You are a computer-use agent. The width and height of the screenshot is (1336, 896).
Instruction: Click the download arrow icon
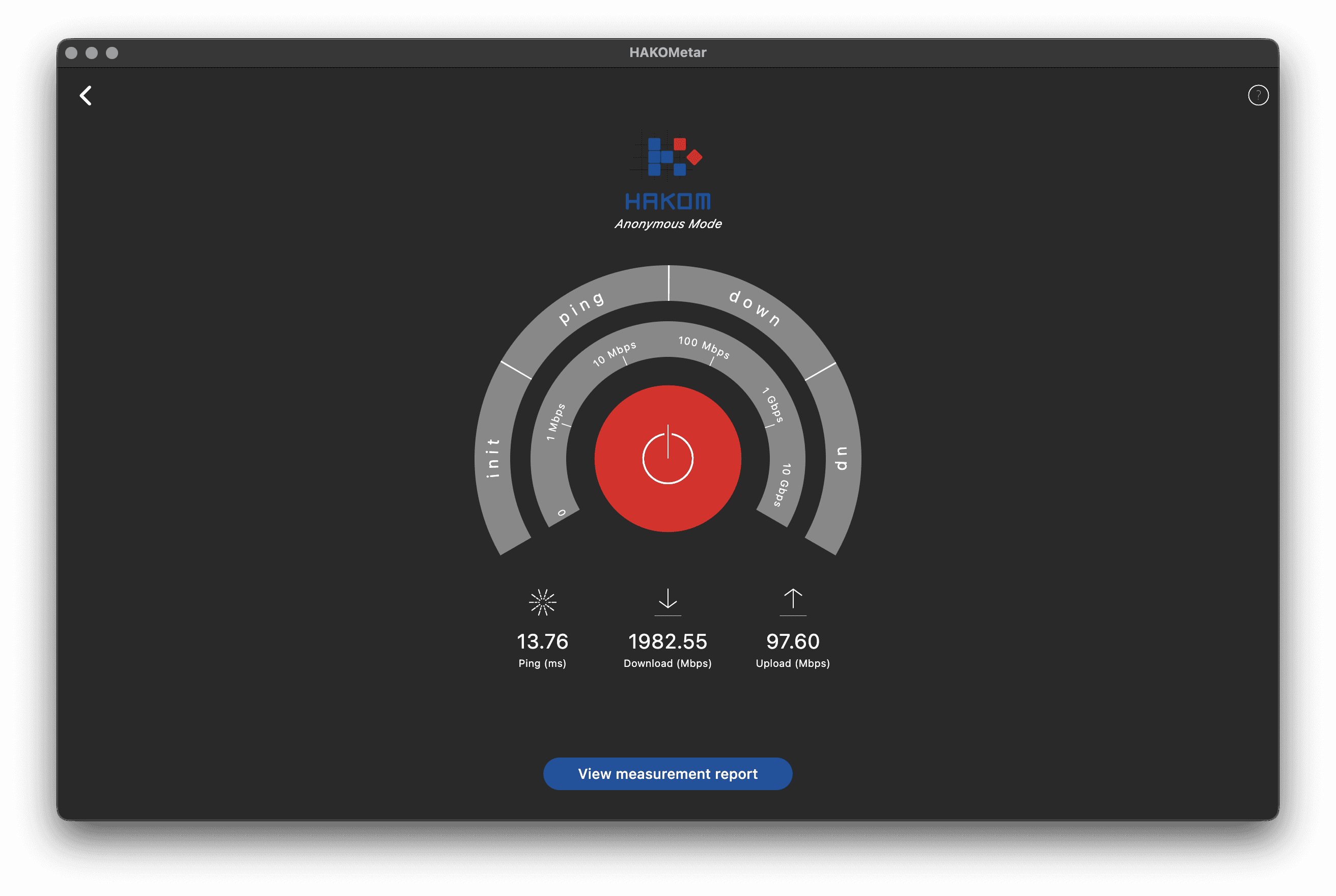[x=667, y=601]
